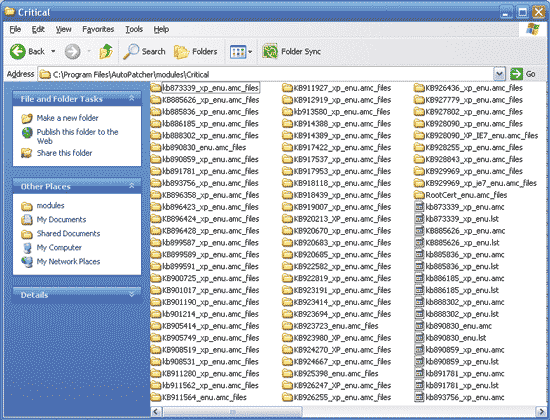
Task: Expand the Details panel
Action: coord(132,294)
